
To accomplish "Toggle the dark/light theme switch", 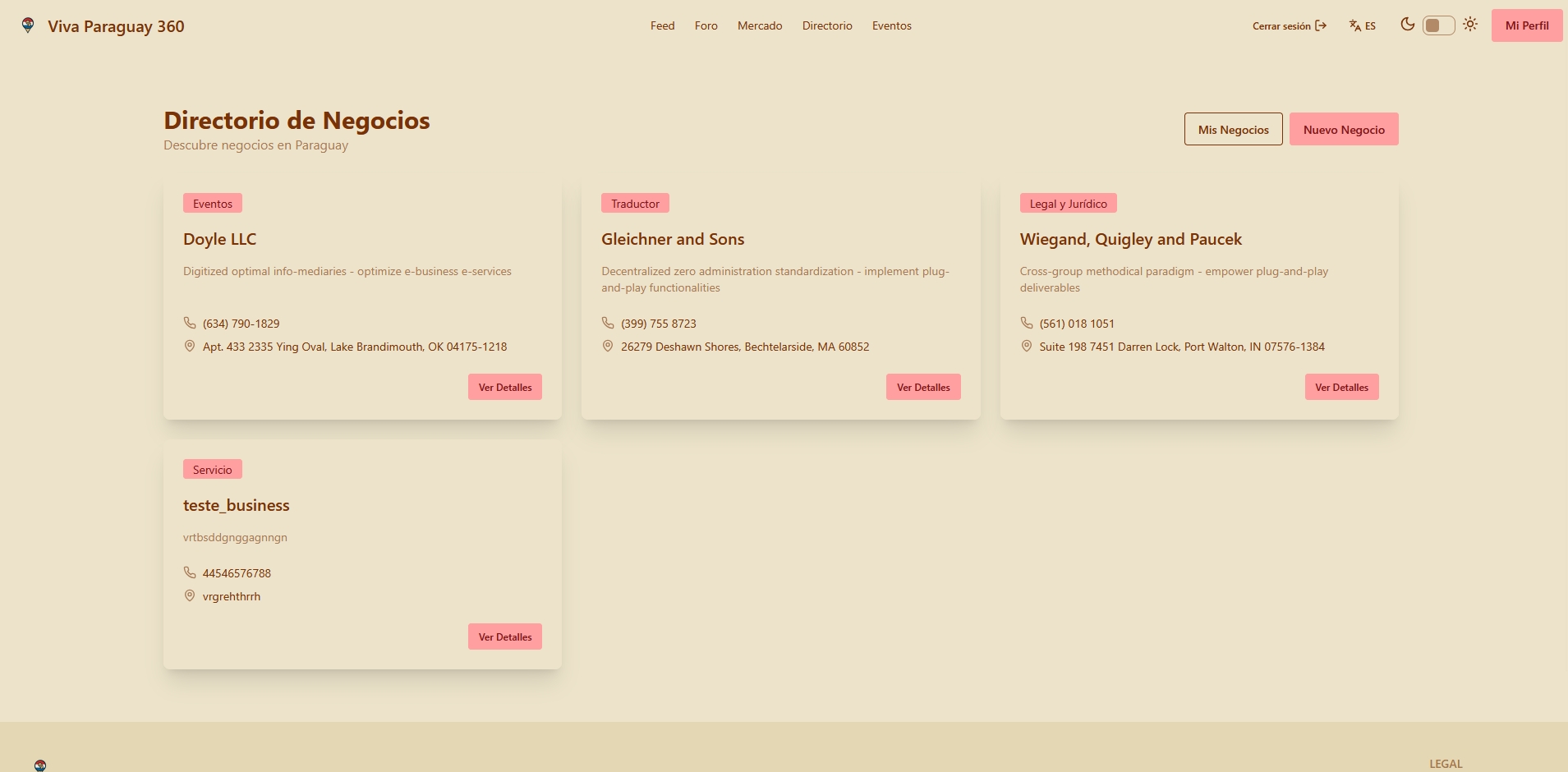I will coord(1438,25).
